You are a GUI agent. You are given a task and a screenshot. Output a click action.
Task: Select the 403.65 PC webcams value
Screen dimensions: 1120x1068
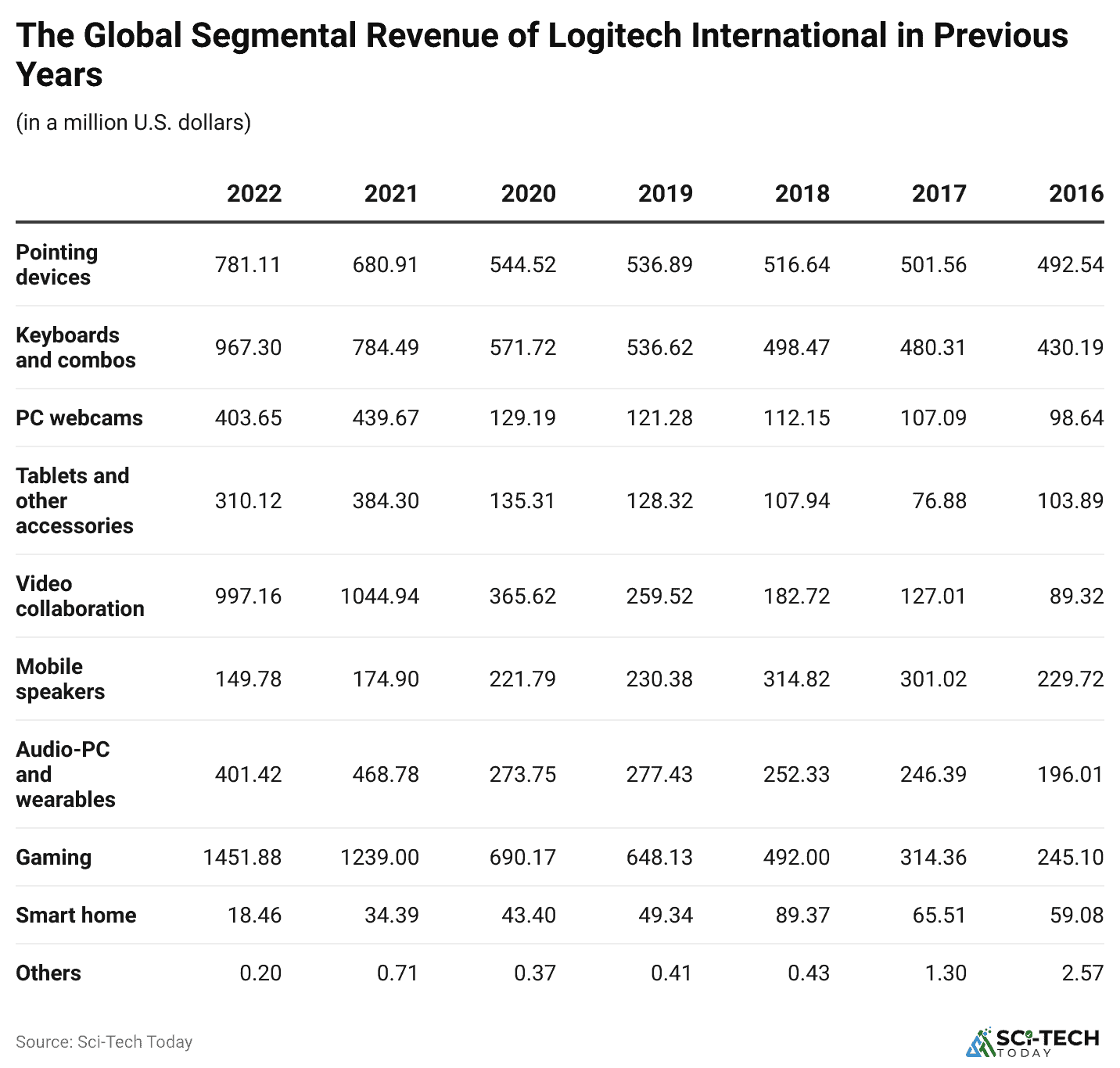249,418
